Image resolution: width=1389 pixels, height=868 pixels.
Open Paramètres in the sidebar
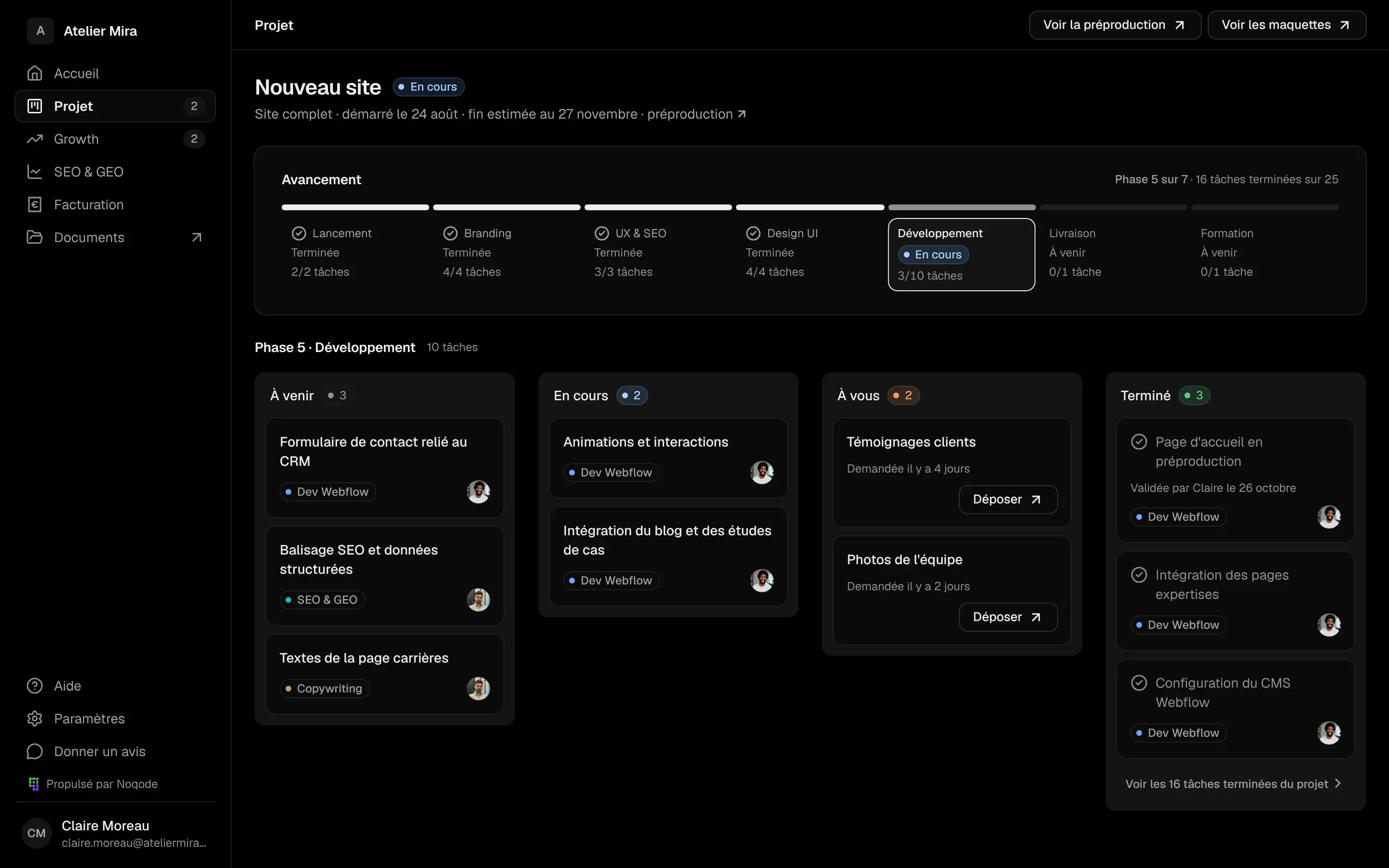tap(115, 719)
